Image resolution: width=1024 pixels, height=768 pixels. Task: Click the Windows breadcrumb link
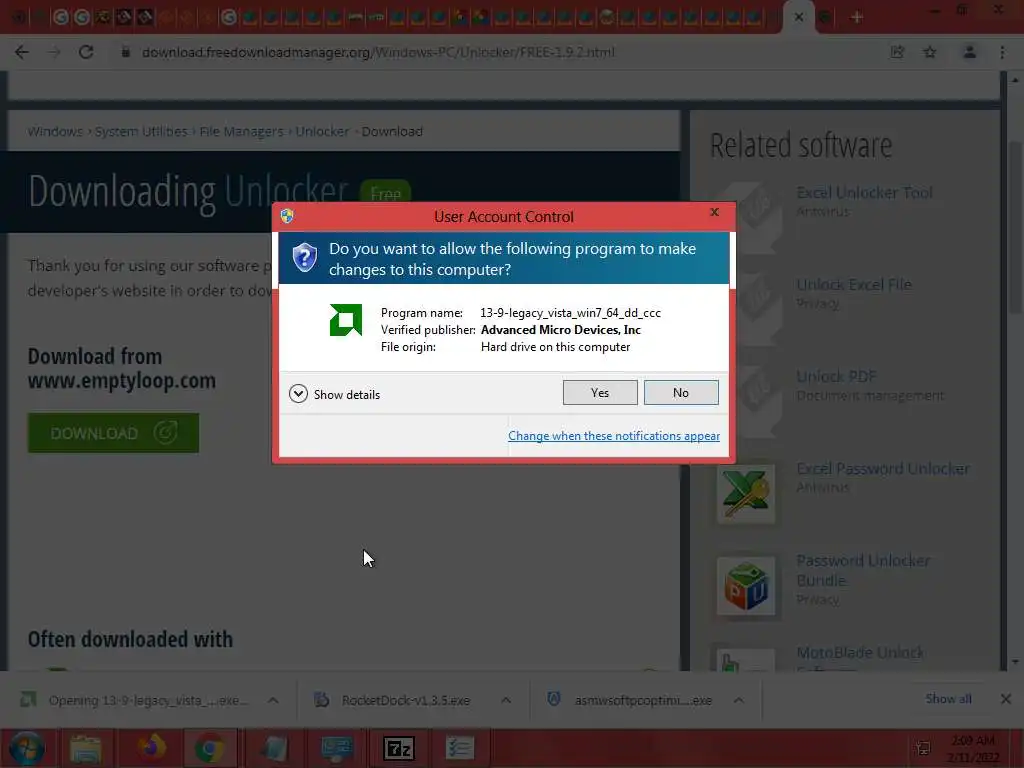coord(55,131)
